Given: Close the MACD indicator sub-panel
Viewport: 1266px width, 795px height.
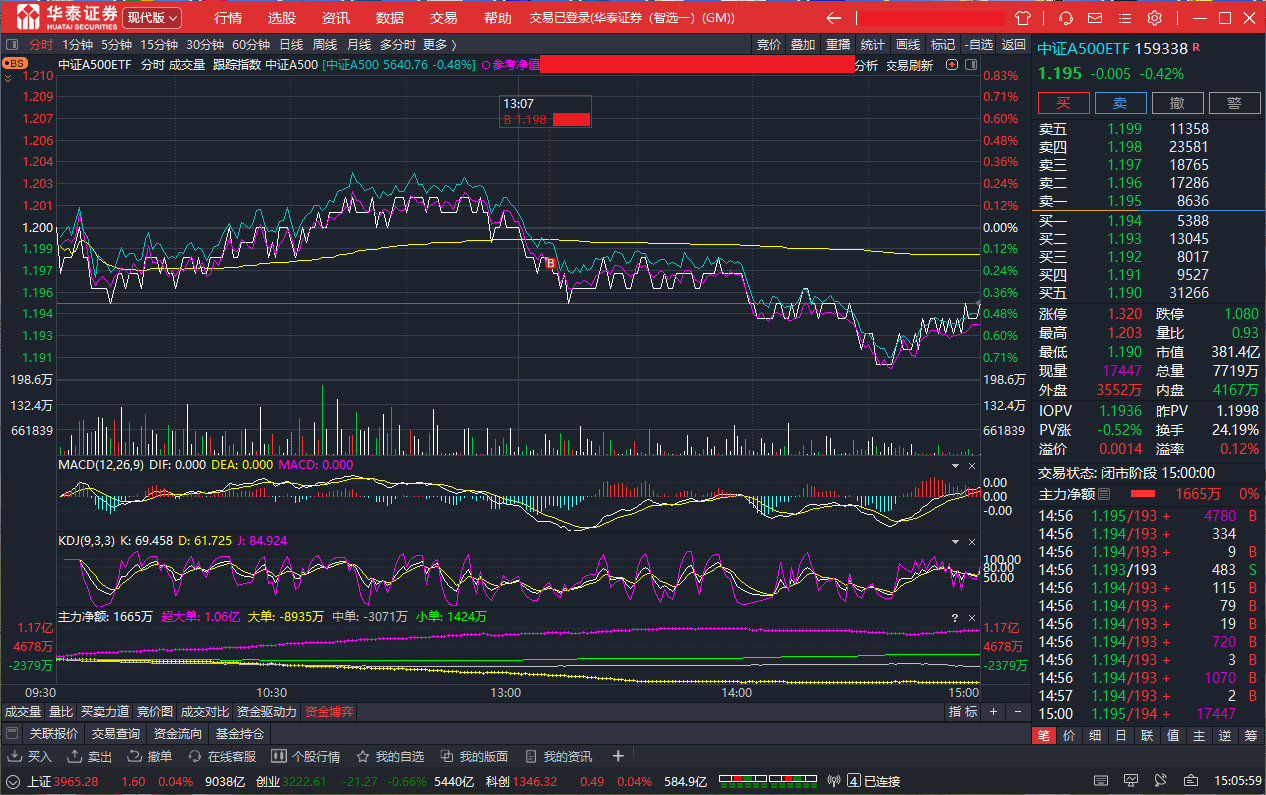Looking at the screenshot, I should point(970,465).
